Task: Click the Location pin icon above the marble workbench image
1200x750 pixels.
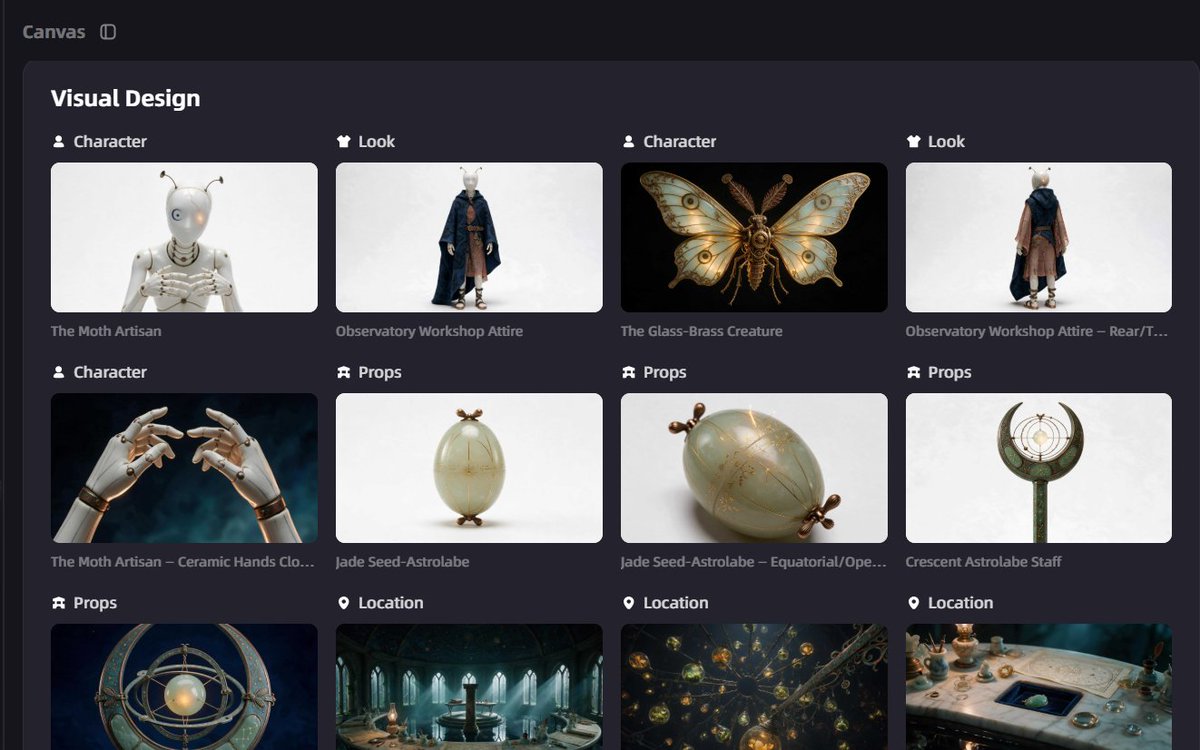Action: (x=913, y=603)
